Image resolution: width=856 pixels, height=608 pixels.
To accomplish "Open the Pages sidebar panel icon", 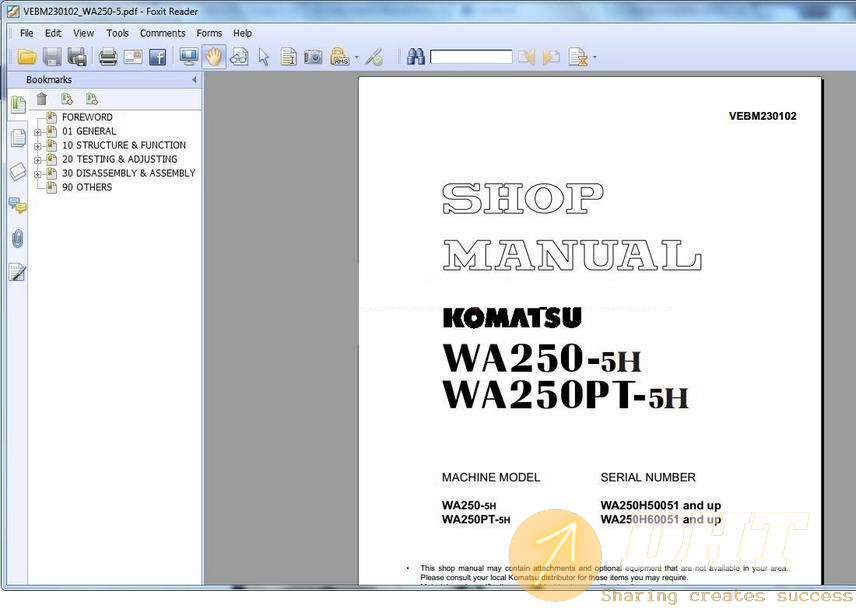I will 18,138.
